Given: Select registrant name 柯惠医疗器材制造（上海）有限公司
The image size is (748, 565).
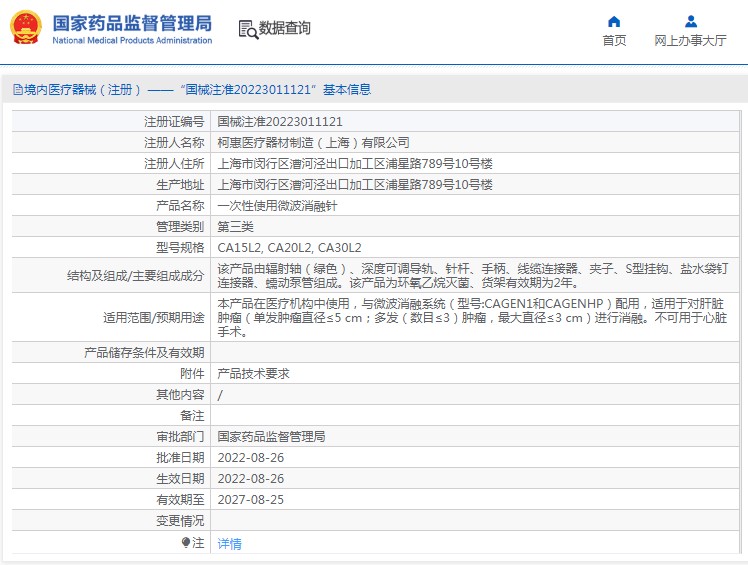Looking at the screenshot, I should [313, 143].
